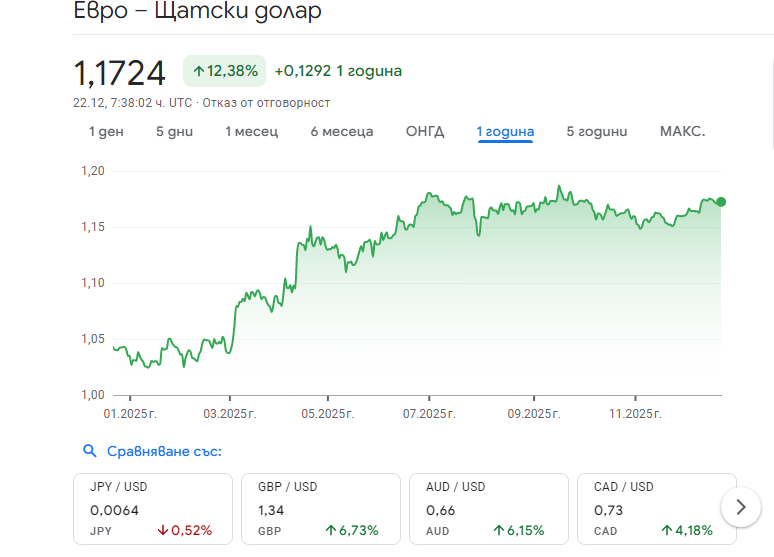
Task: Click the +0,1292 1 година change text
Action: click(x=338, y=71)
